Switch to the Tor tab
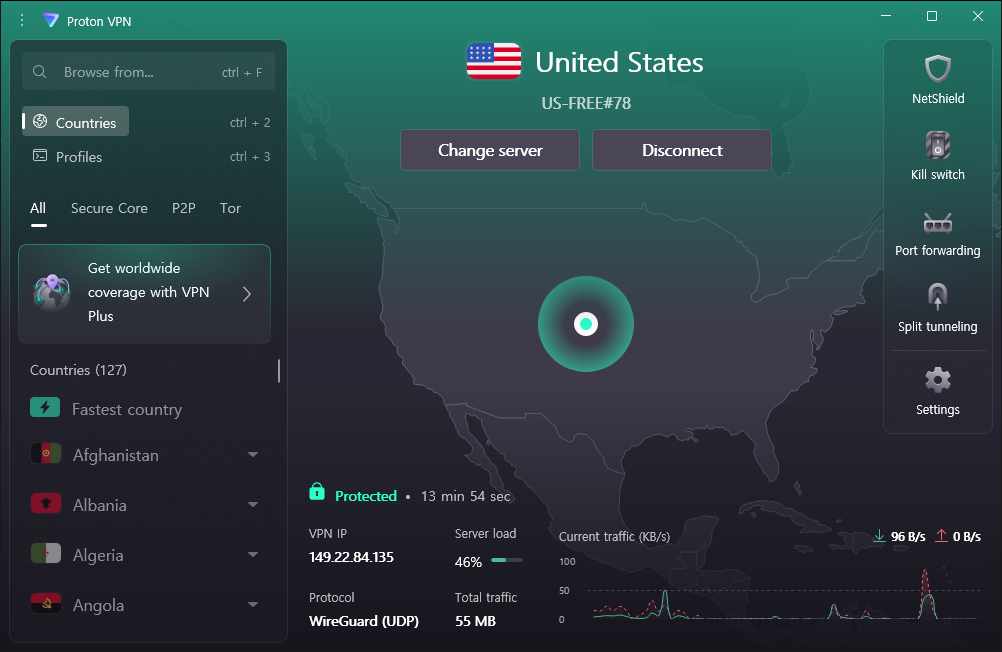This screenshot has height=652, width=1002. [230, 208]
